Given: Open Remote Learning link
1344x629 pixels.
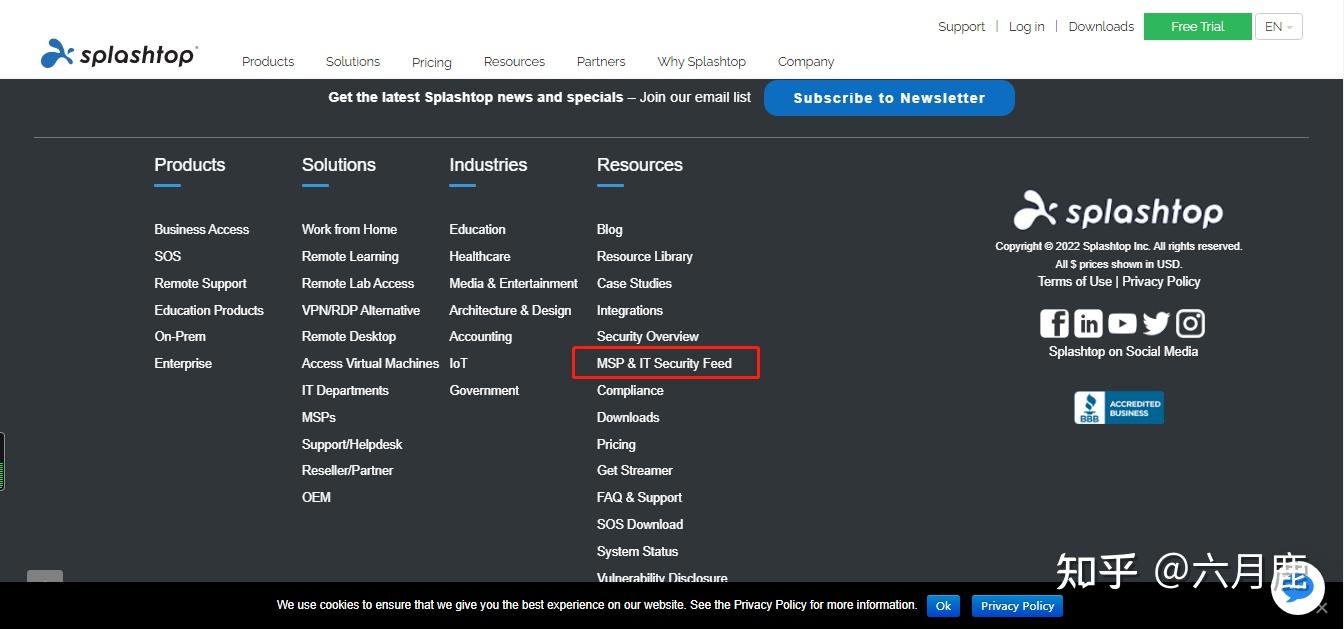Looking at the screenshot, I should click(x=350, y=256).
